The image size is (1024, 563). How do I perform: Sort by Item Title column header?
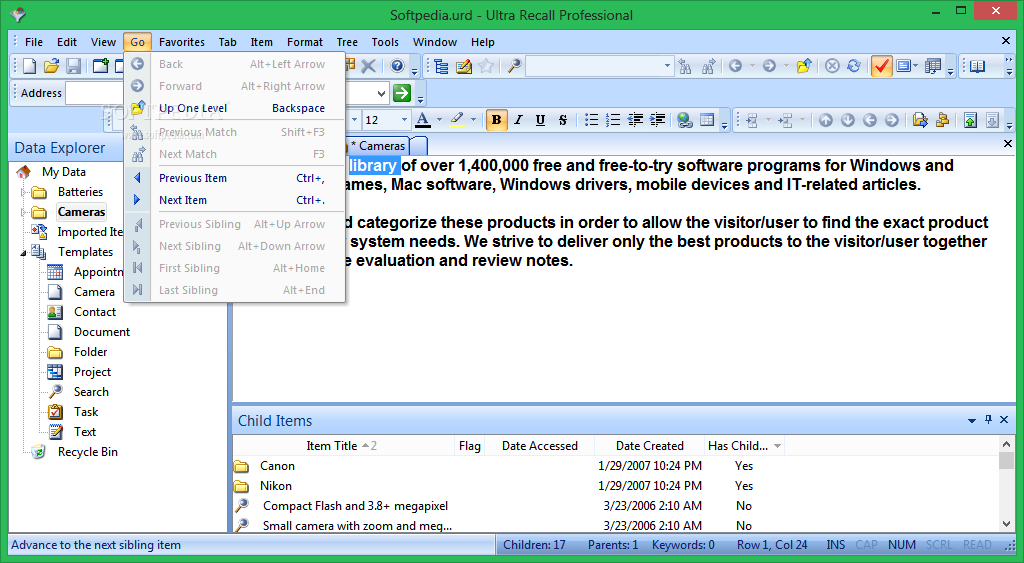tap(344, 446)
